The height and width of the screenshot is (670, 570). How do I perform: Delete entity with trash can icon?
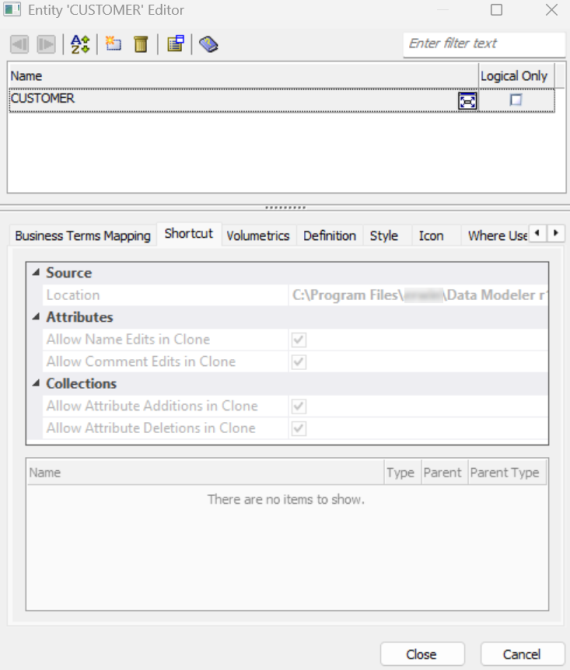141,44
